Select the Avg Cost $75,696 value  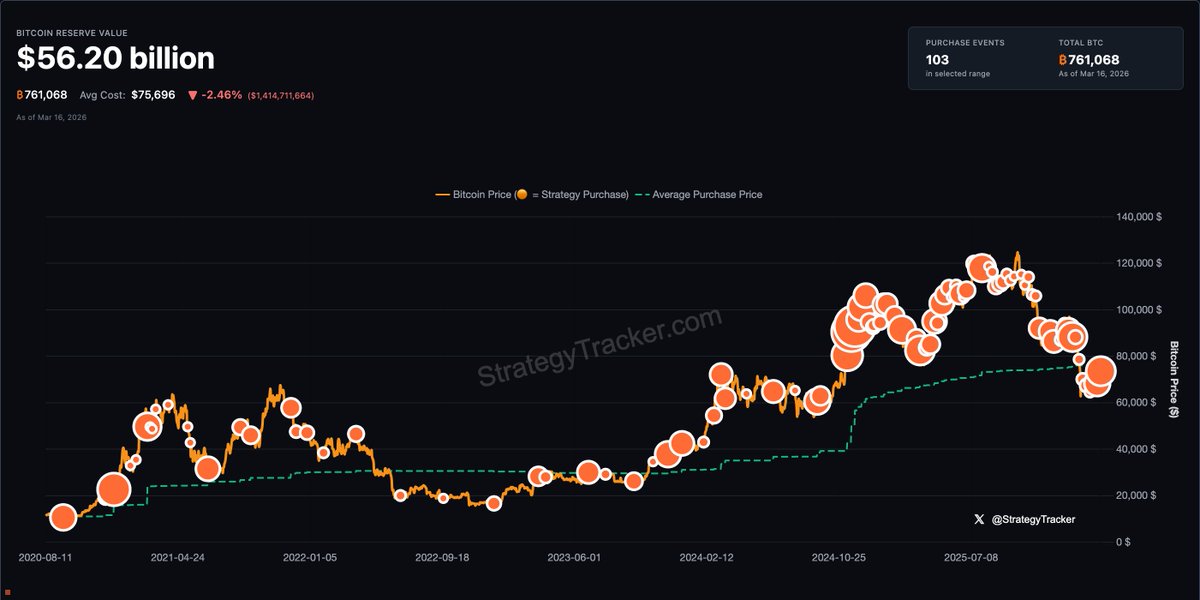[153, 95]
